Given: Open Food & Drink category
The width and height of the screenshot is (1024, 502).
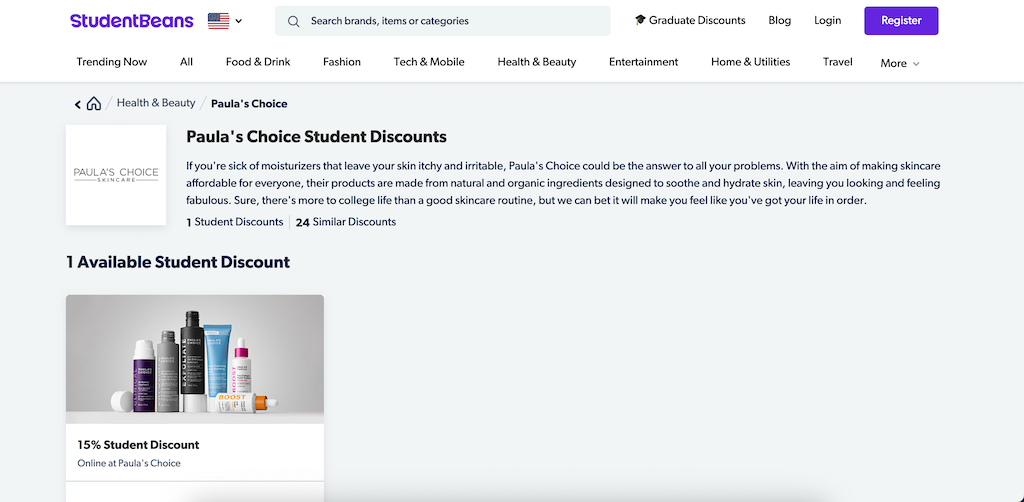Looking at the screenshot, I should point(258,62).
